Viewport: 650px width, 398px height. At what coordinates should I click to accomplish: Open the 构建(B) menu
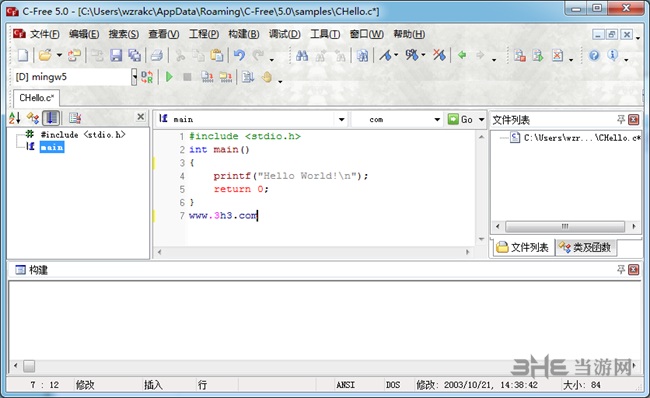pyautogui.click(x=244, y=34)
